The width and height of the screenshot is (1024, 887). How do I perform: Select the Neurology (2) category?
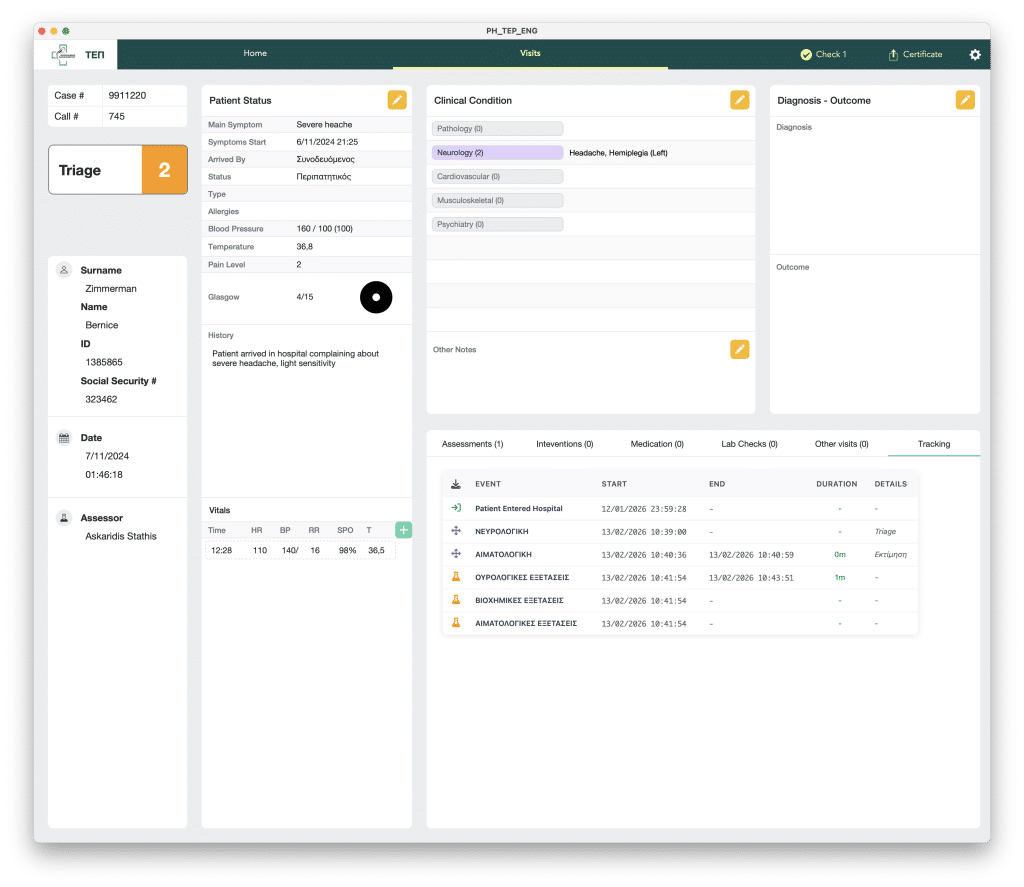click(x=497, y=153)
